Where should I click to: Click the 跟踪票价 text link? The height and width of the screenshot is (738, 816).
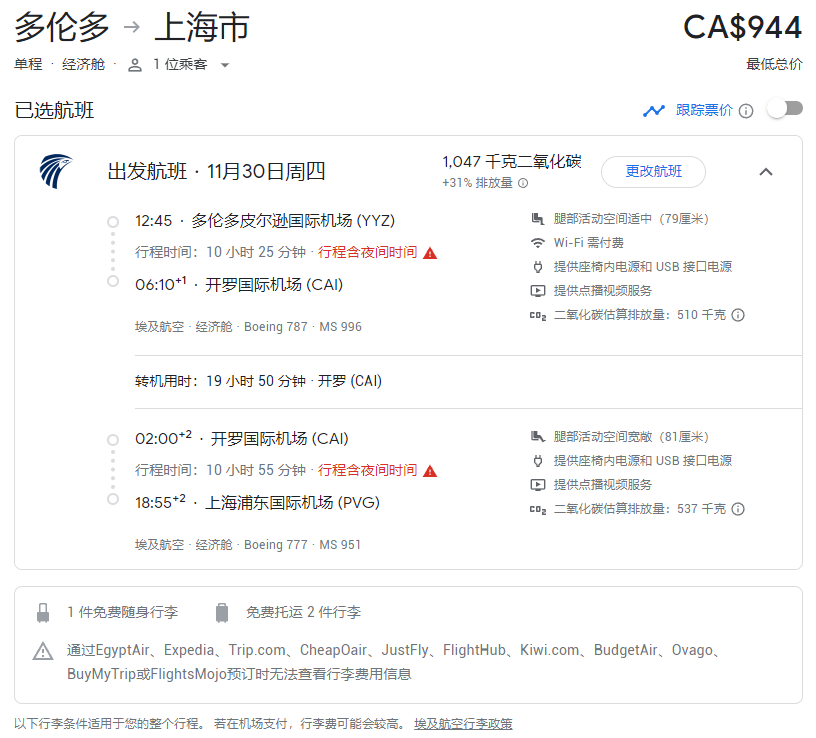coord(704,110)
